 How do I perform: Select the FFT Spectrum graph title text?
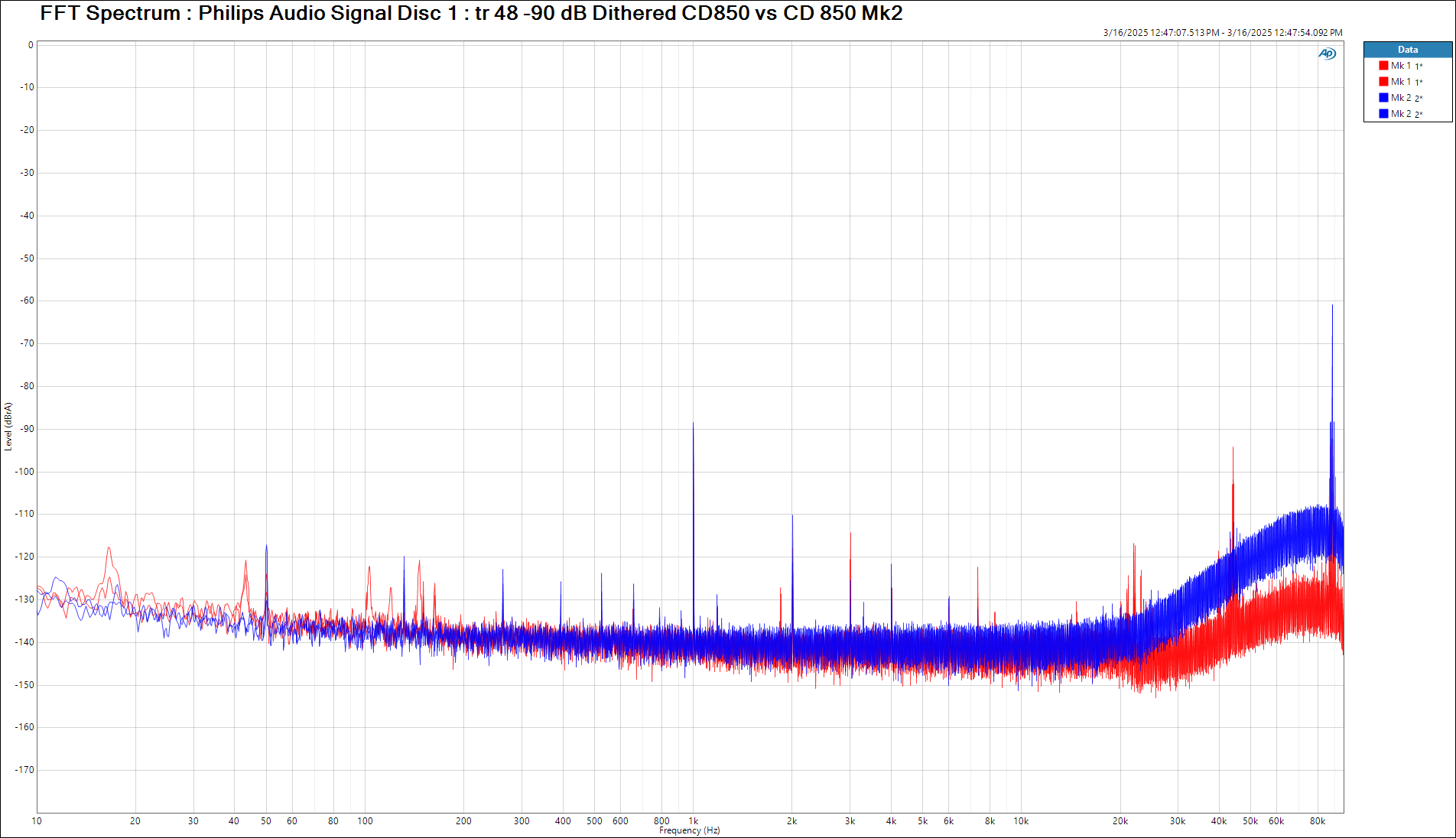click(471, 13)
